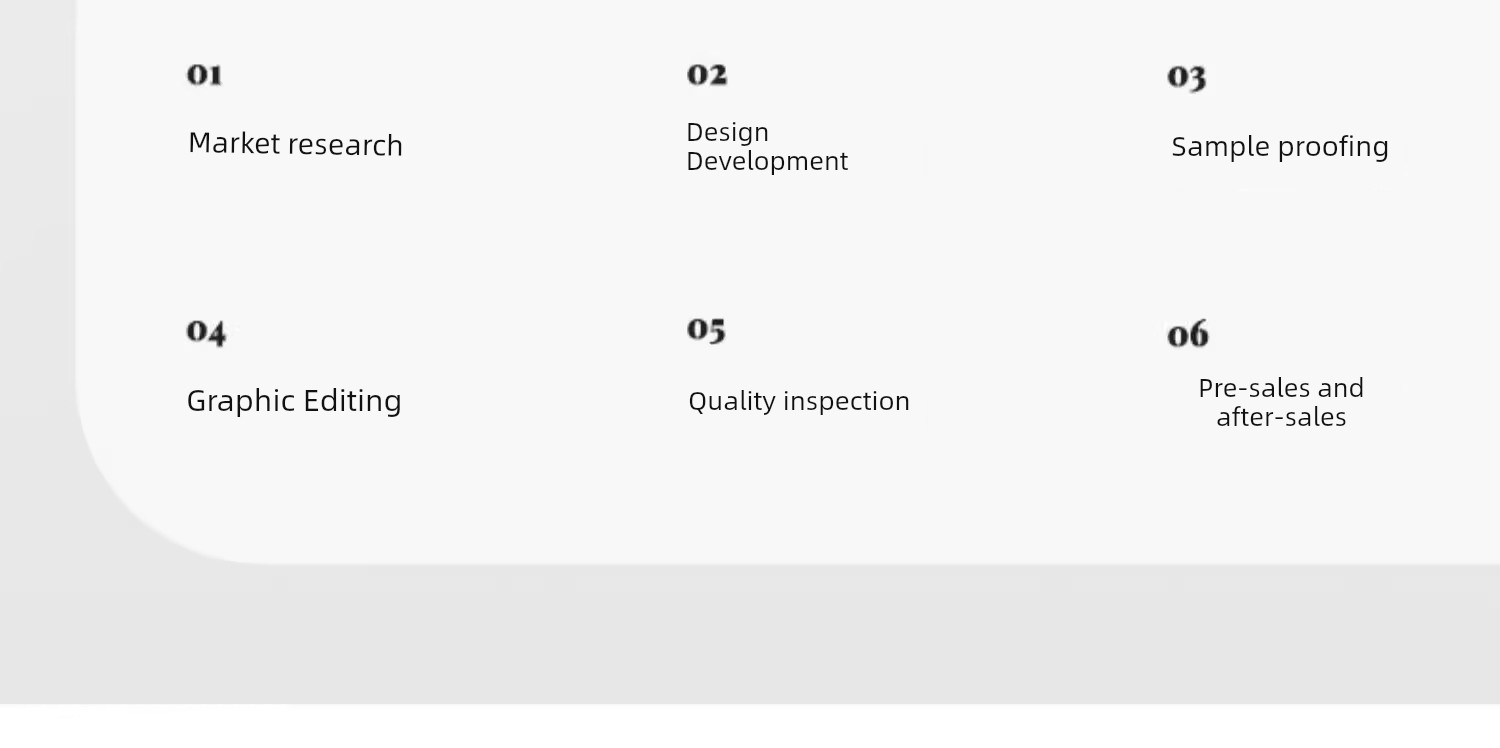Select the Sample proofing label
The width and height of the screenshot is (1500, 748).
pos(1280,147)
